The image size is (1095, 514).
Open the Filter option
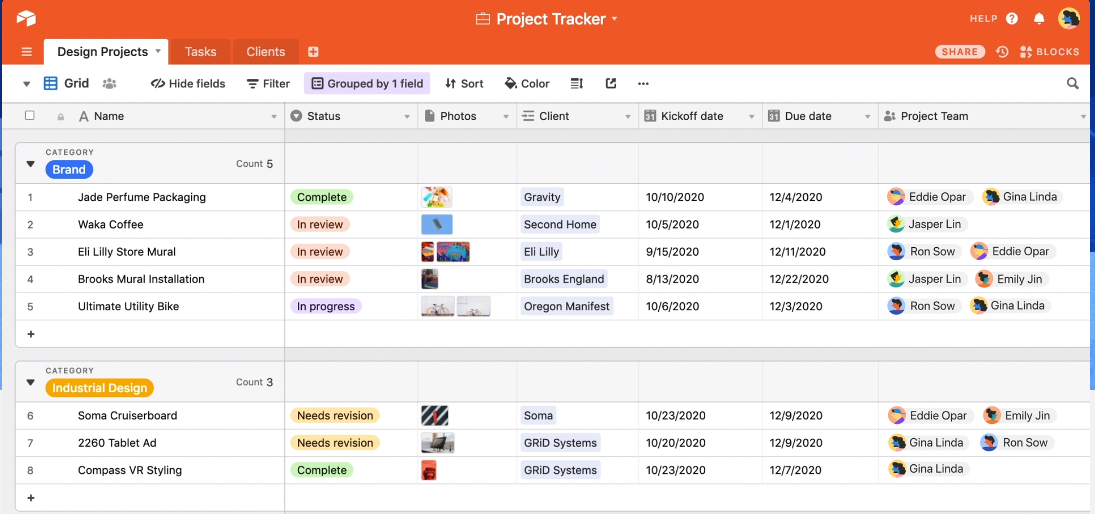(268, 84)
